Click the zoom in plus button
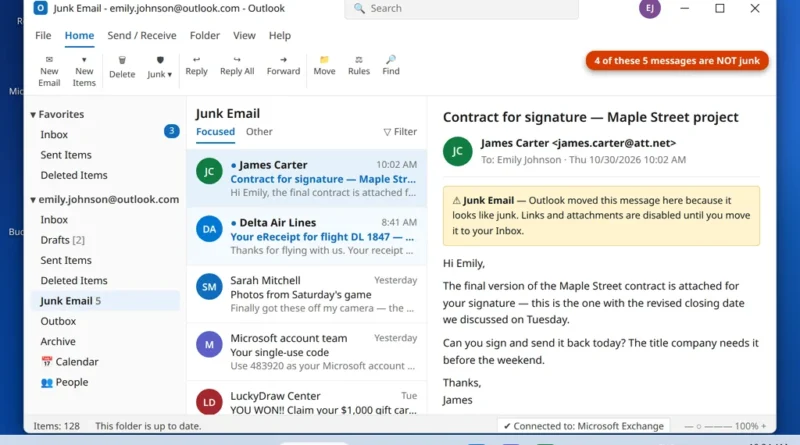This screenshot has width=800, height=445. point(764,426)
